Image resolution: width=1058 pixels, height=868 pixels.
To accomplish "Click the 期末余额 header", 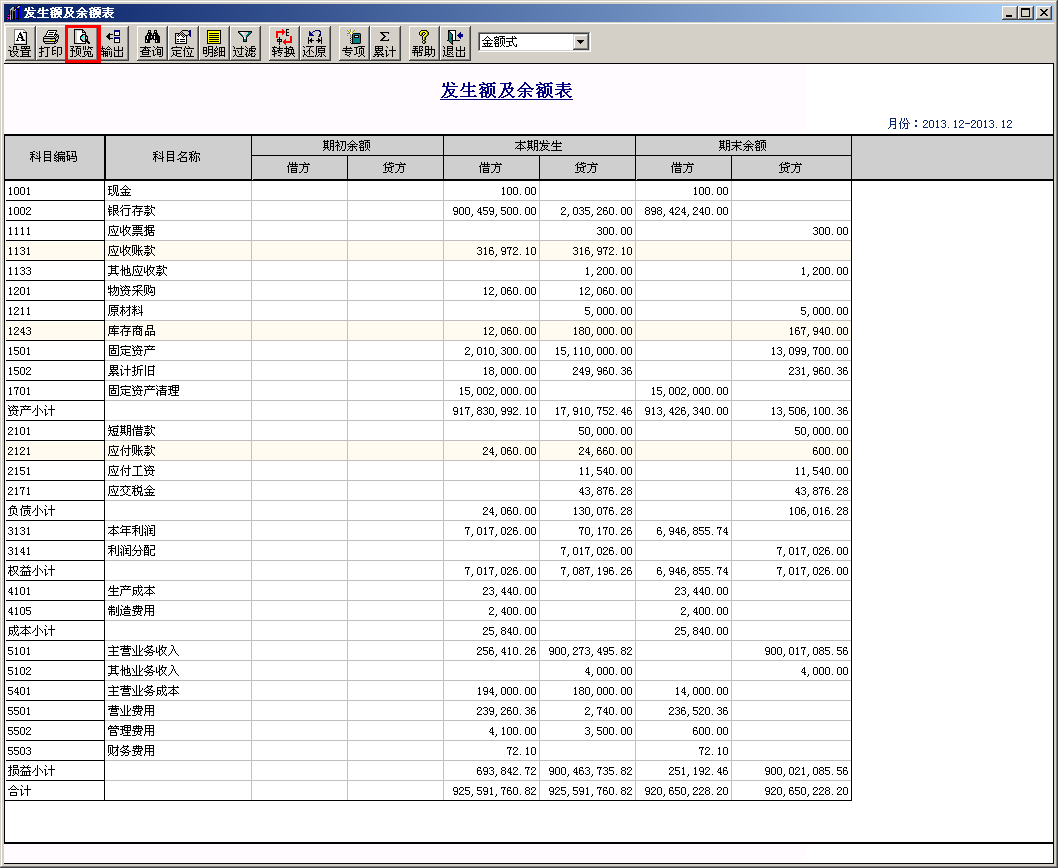I will pos(743,145).
